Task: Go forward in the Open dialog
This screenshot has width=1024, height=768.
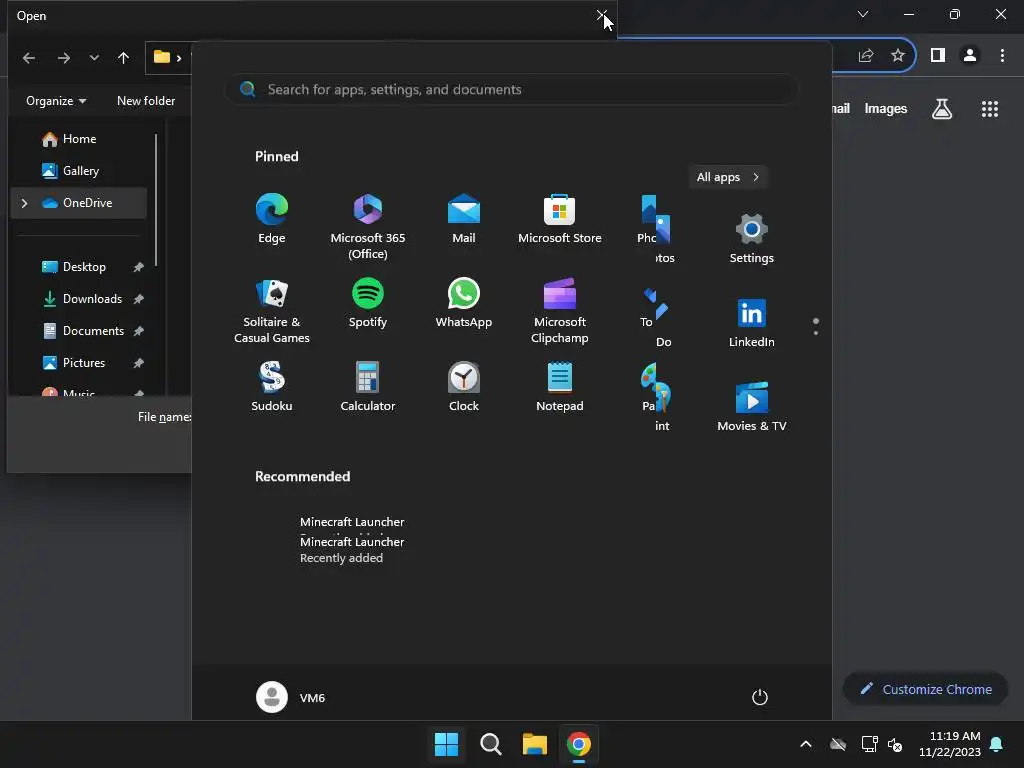Action: pyautogui.click(x=63, y=57)
